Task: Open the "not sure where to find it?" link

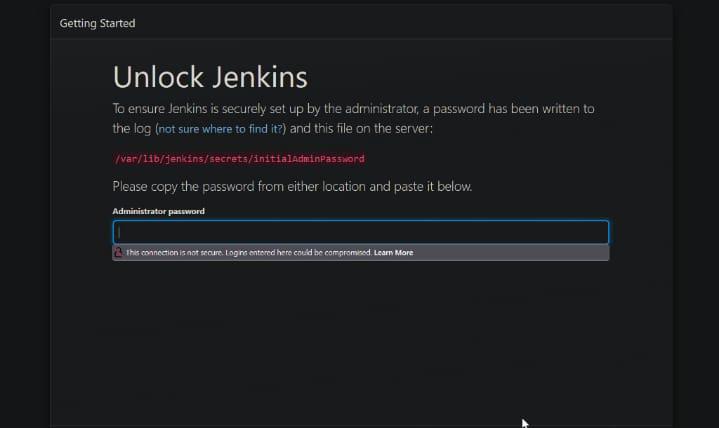Action: (x=220, y=130)
